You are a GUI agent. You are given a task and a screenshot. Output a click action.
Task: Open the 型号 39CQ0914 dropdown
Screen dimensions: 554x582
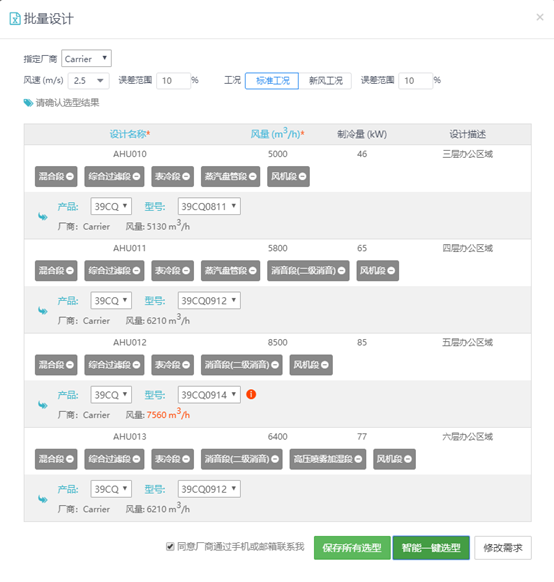click(209, 395)
